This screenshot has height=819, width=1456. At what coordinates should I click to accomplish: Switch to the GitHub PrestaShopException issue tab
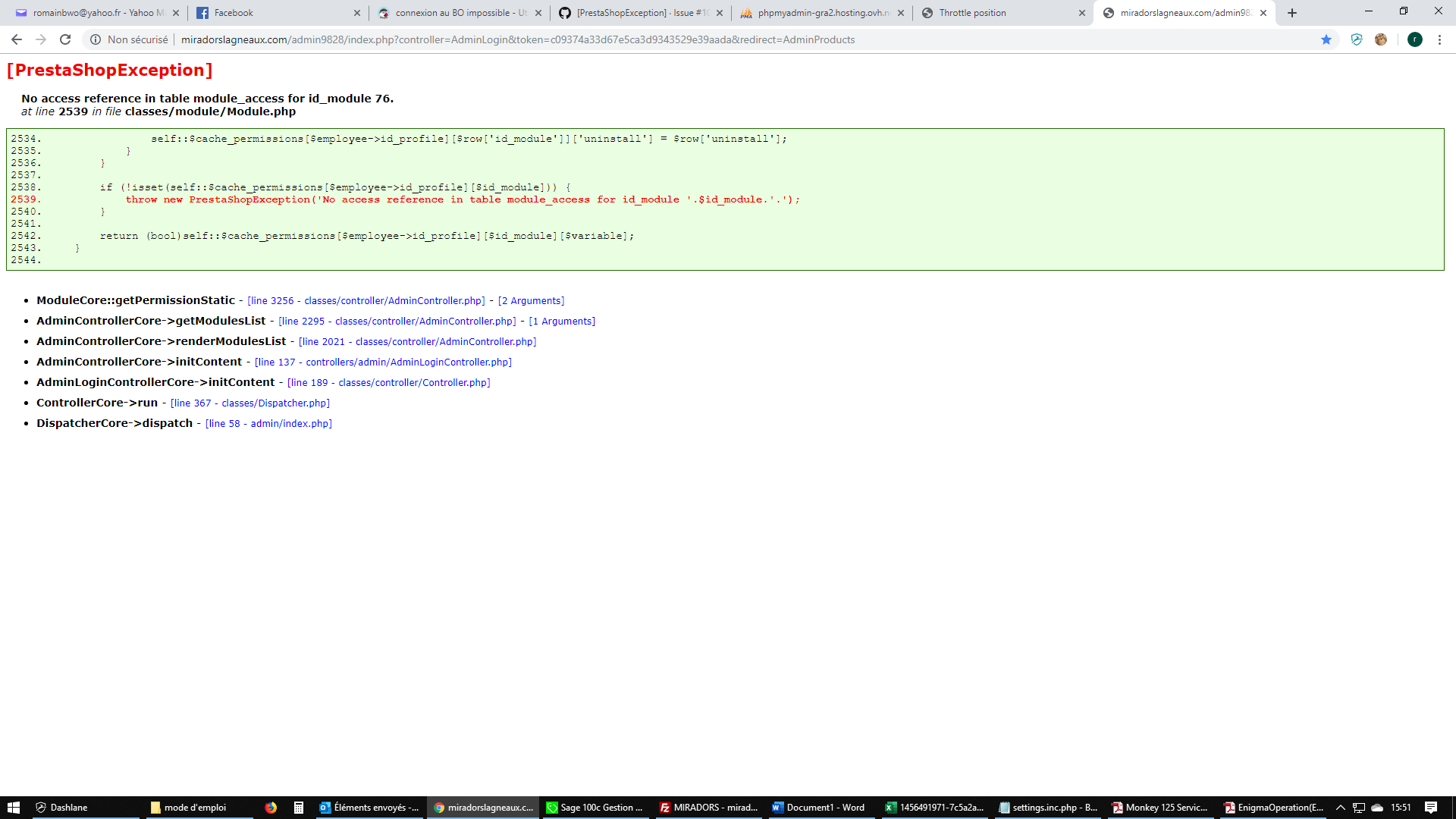click(642, 13)
